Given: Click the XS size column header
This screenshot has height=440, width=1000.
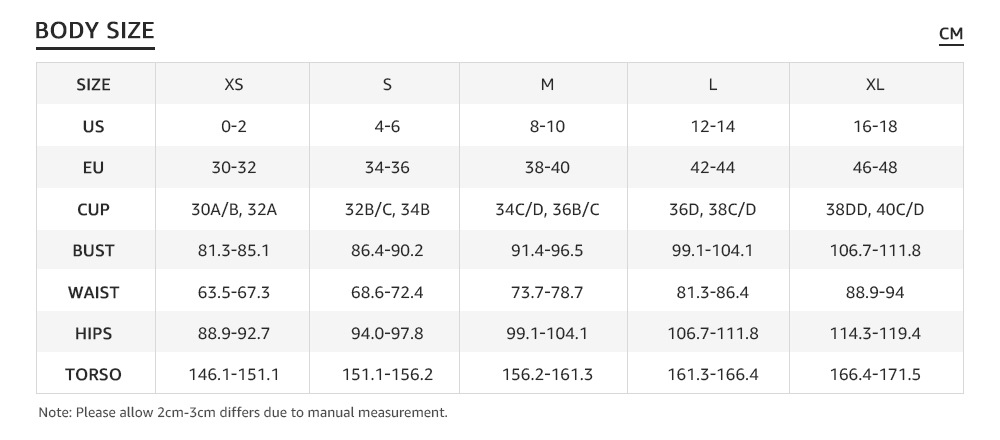Looking at the screenshot, I should click(233, 85).
